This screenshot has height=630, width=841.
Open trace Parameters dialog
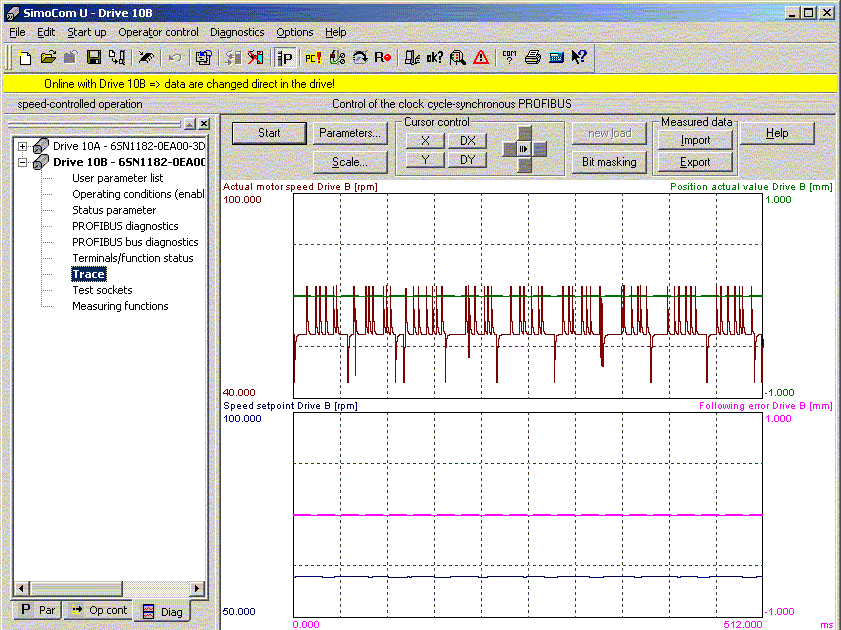[350, 133]
